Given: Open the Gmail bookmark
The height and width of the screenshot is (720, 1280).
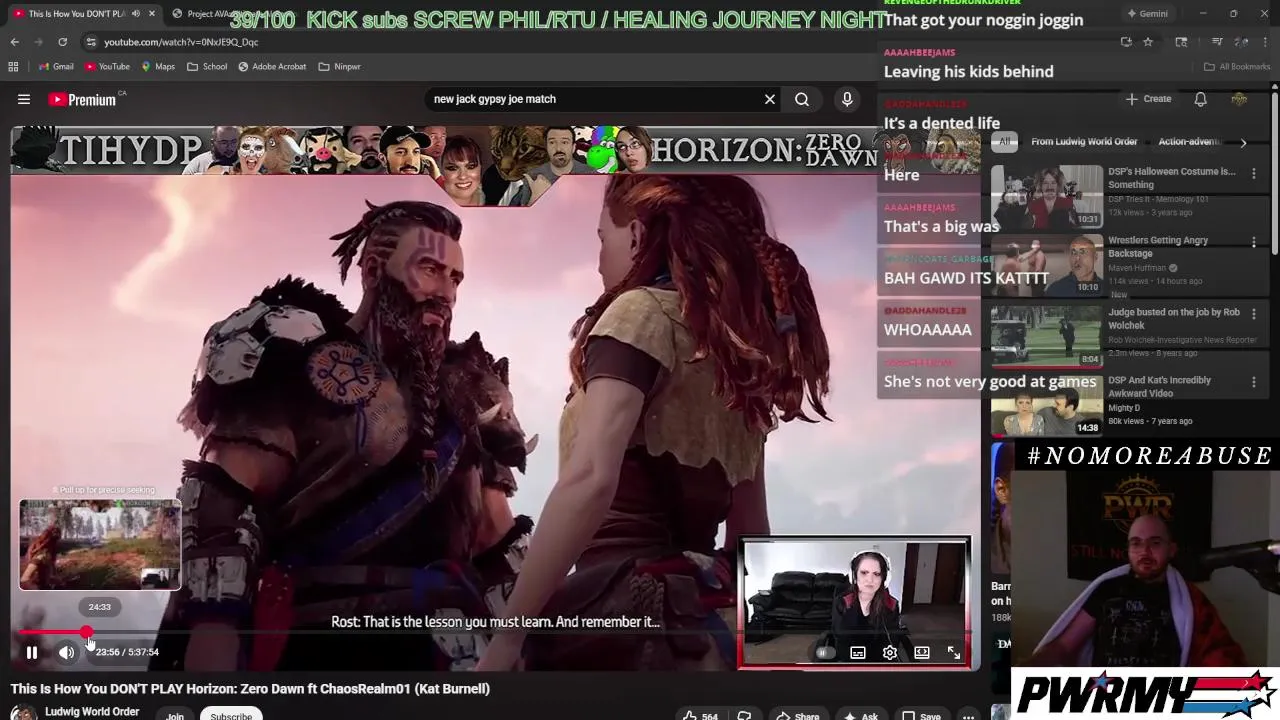Looking at the screenshot, I should tap(56, 67).
